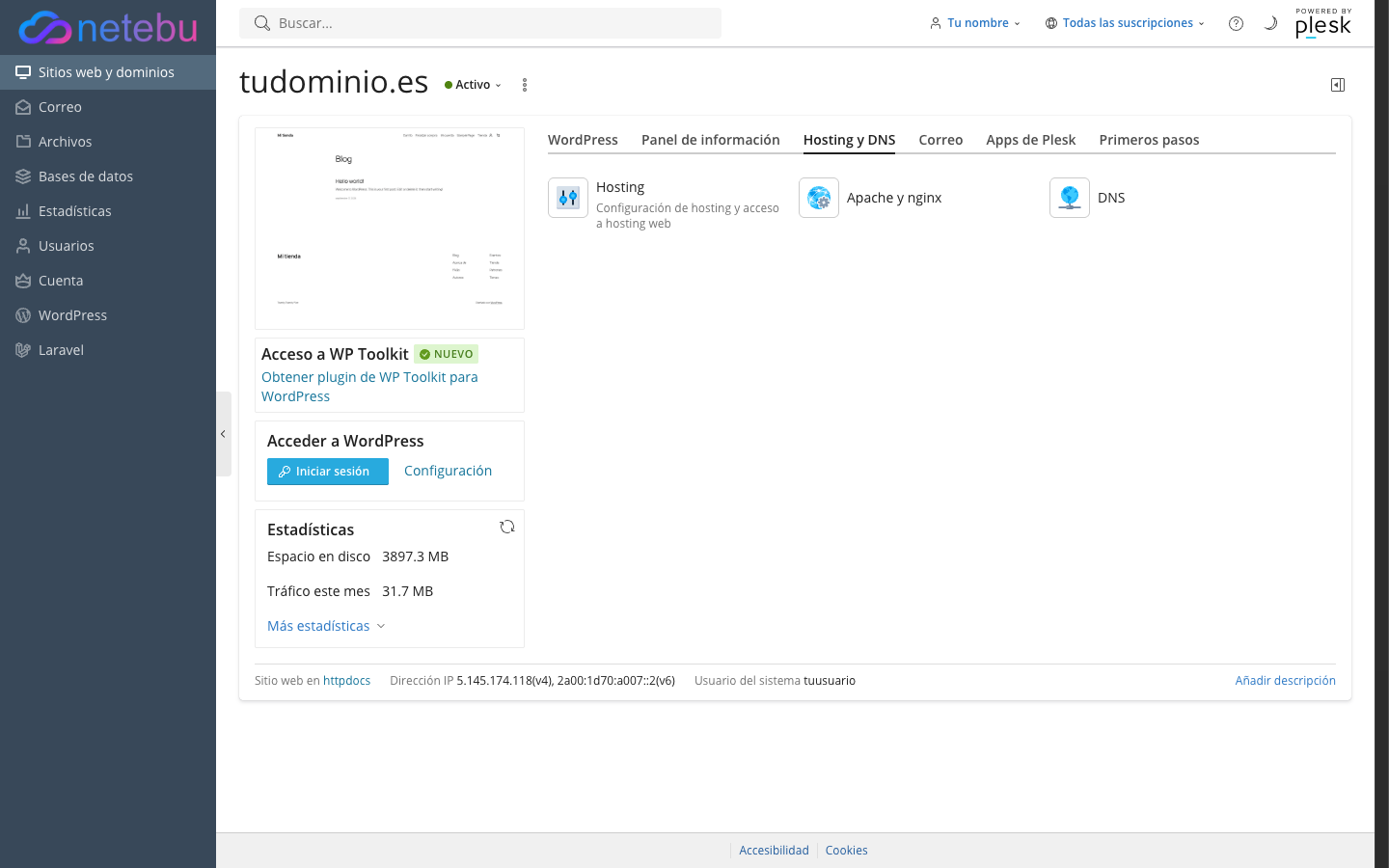Open the Accesibilidad footer link

(x=774, y=851)
